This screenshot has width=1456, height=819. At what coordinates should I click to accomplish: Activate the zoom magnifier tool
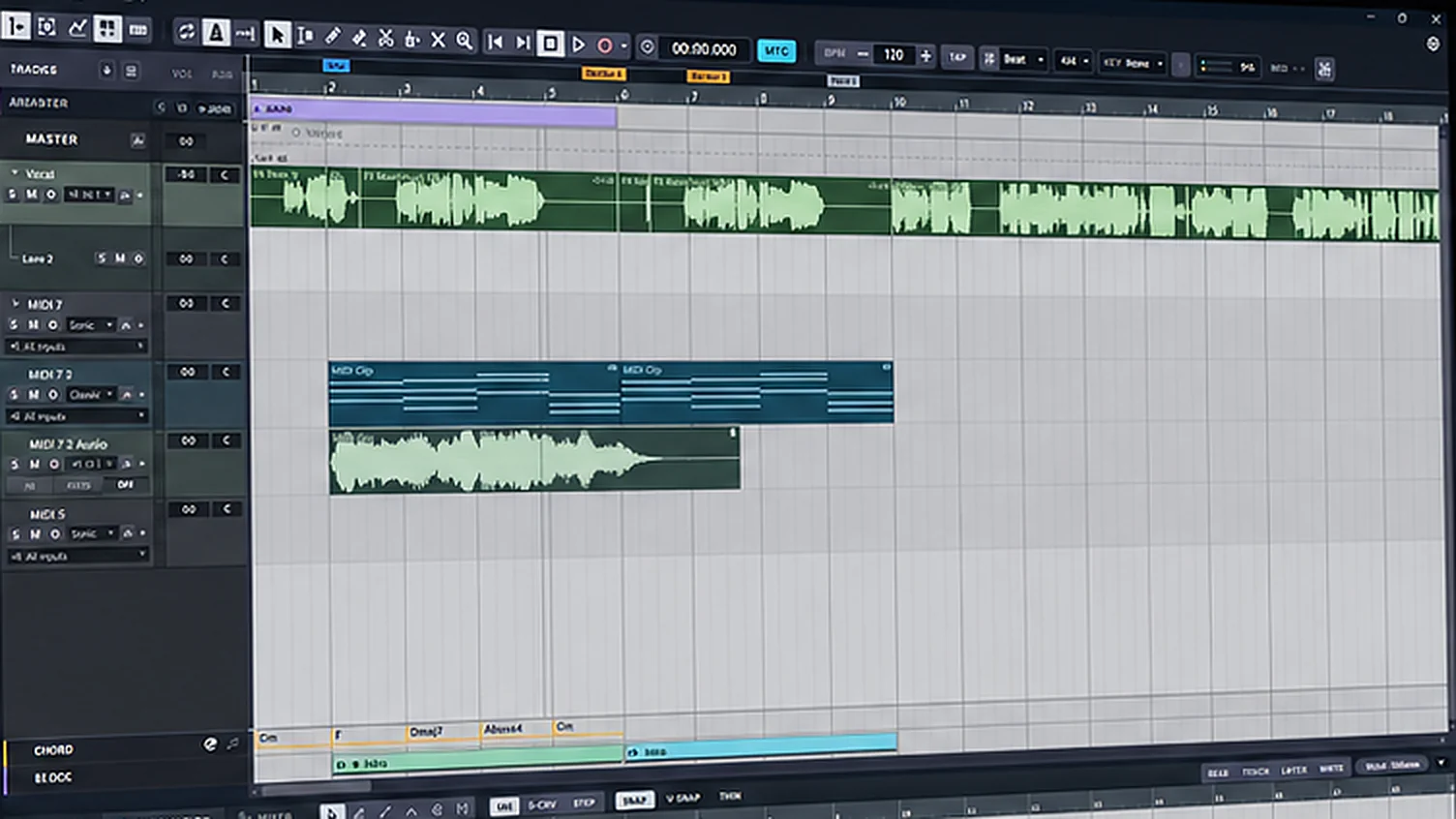click(465, 41)
